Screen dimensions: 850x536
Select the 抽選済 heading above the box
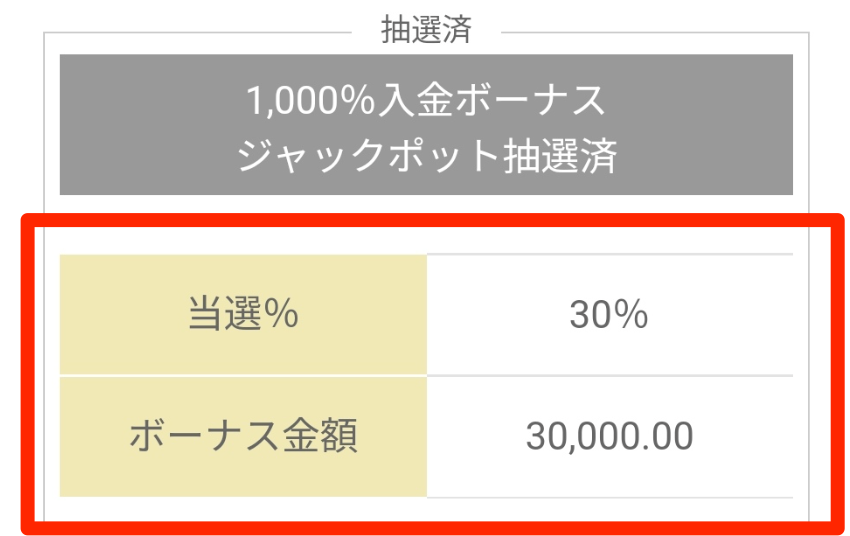[x=426, y=29]
